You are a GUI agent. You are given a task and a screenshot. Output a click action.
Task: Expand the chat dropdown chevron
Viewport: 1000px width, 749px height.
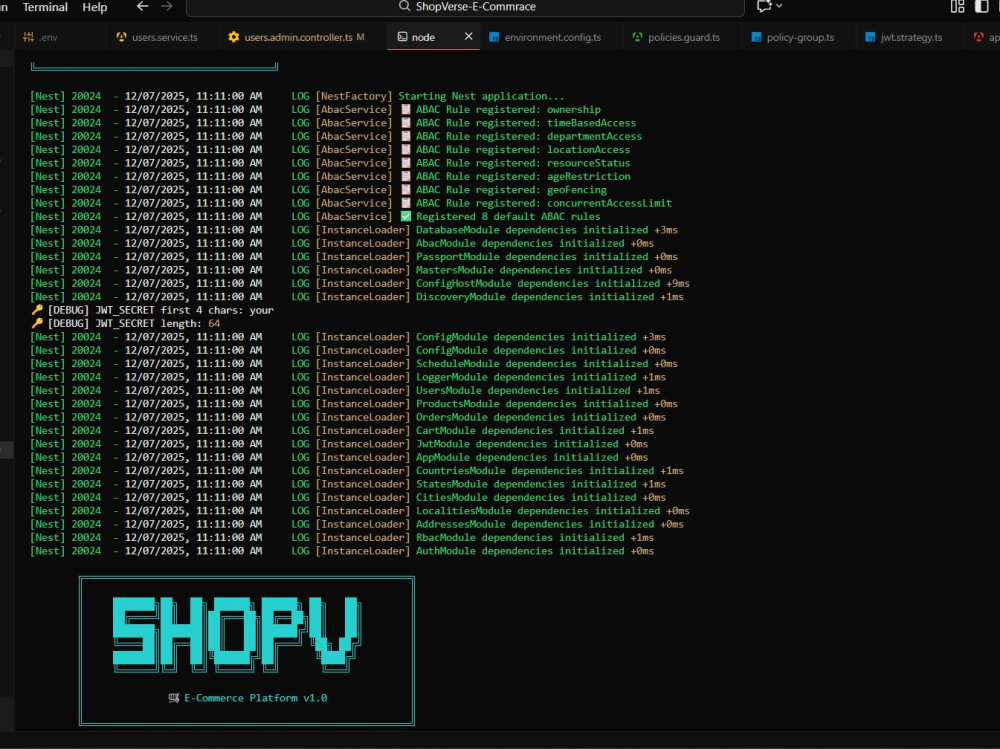pos(779,6)
